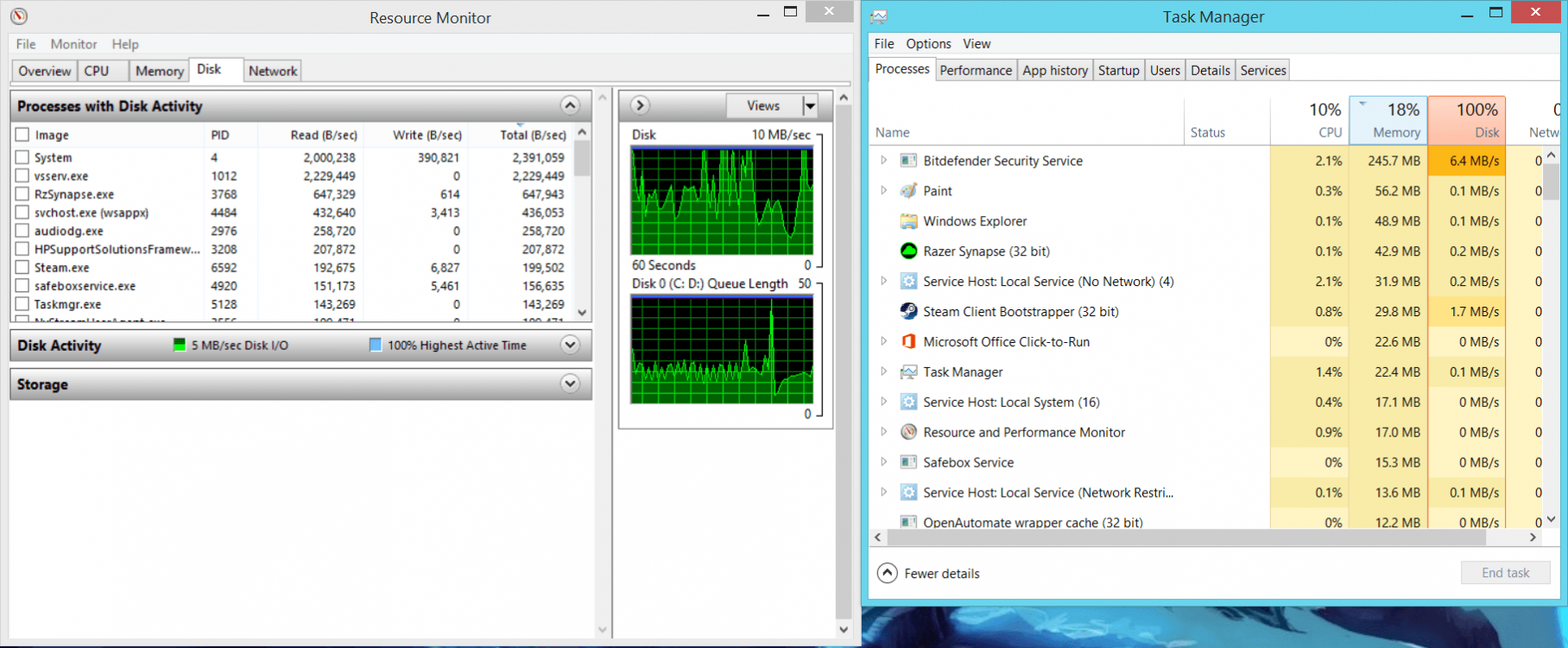Image resolution: width=1568 pixels, height=648 pixels.
Task: Click the OpenAutomate wrapper cache icon
Action: (x=908, y=522)
